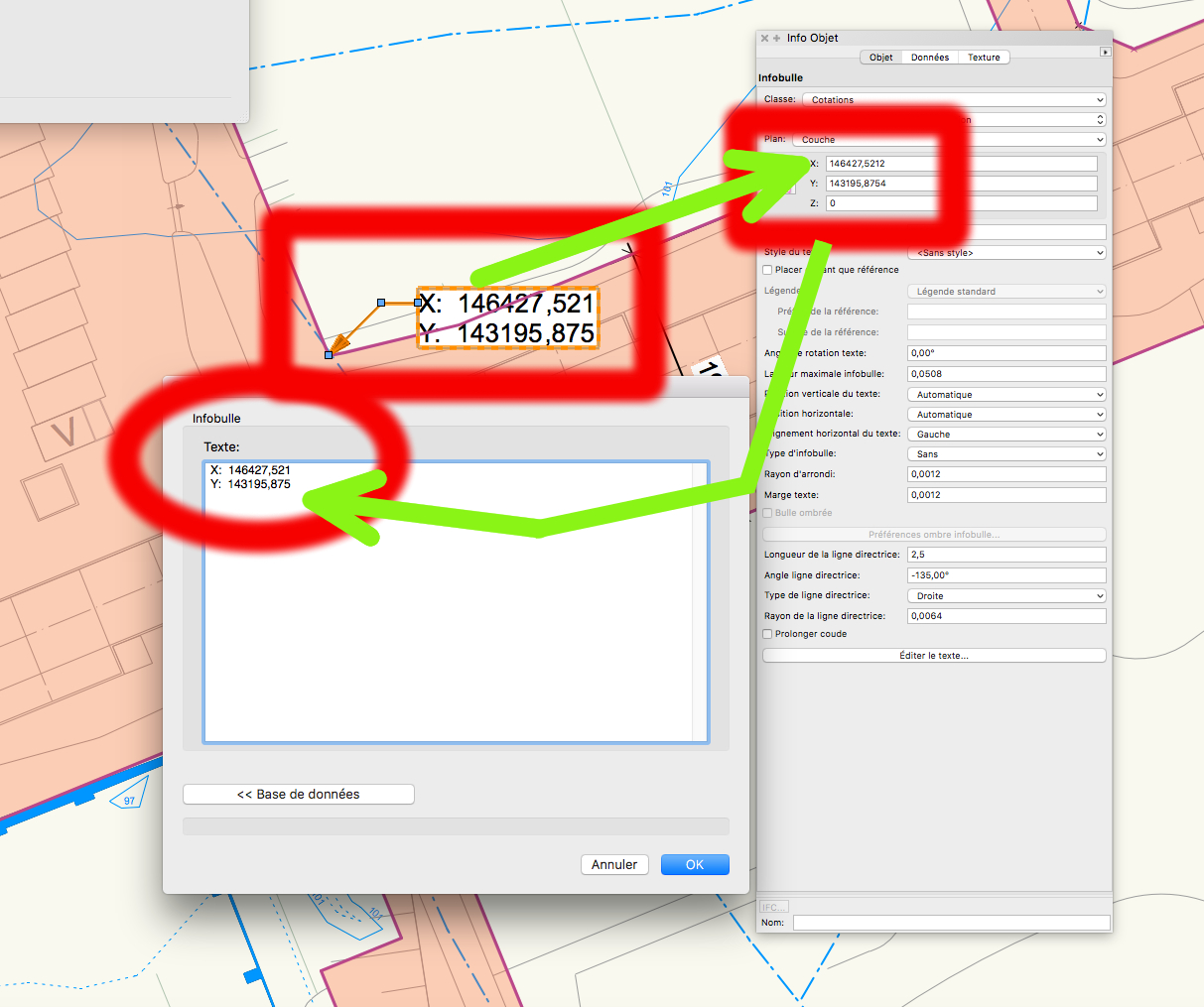
Task: Select the callout text box showing coordinates
Action: point(507,317)
